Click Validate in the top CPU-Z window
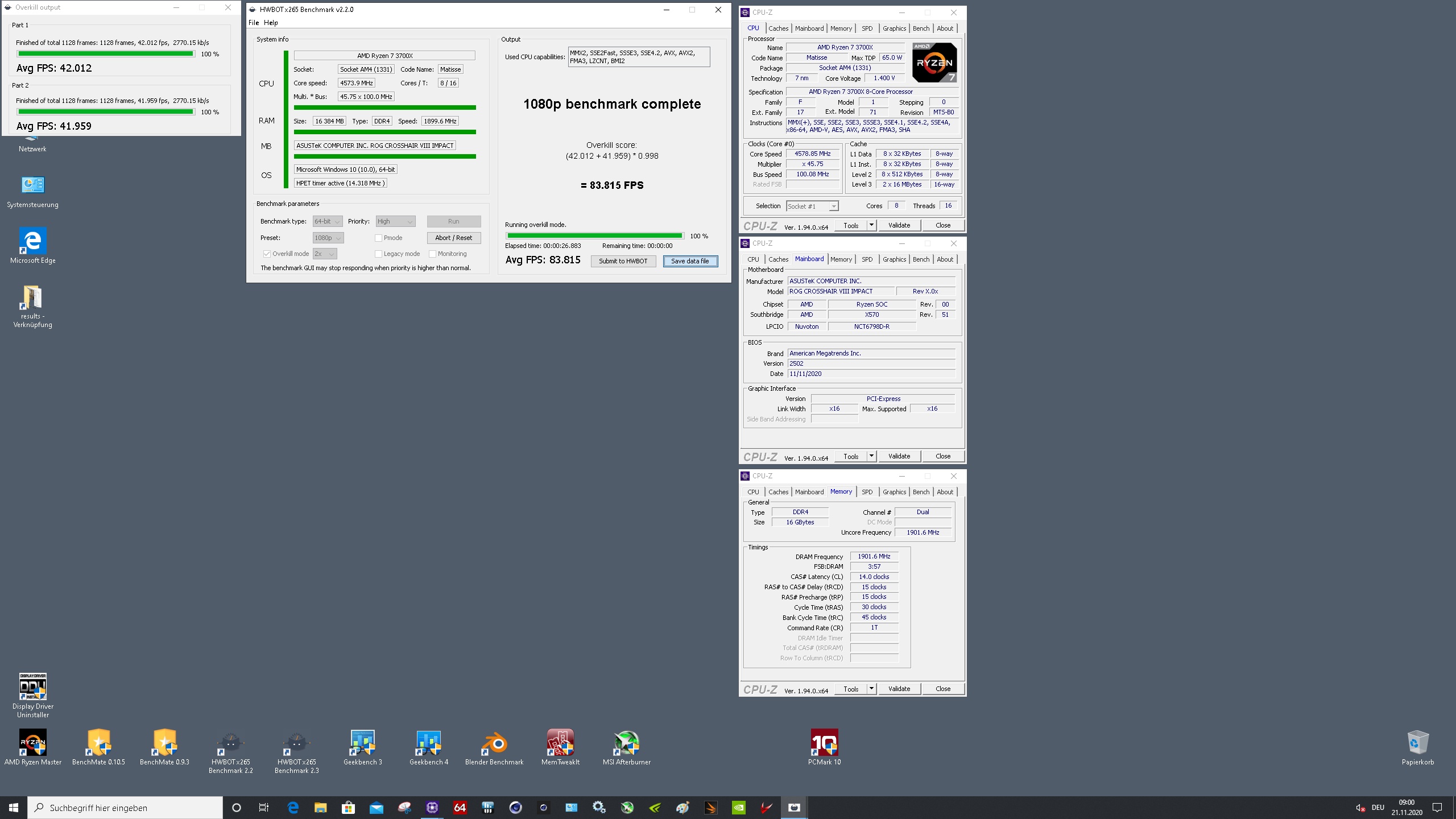 point(899,225)
